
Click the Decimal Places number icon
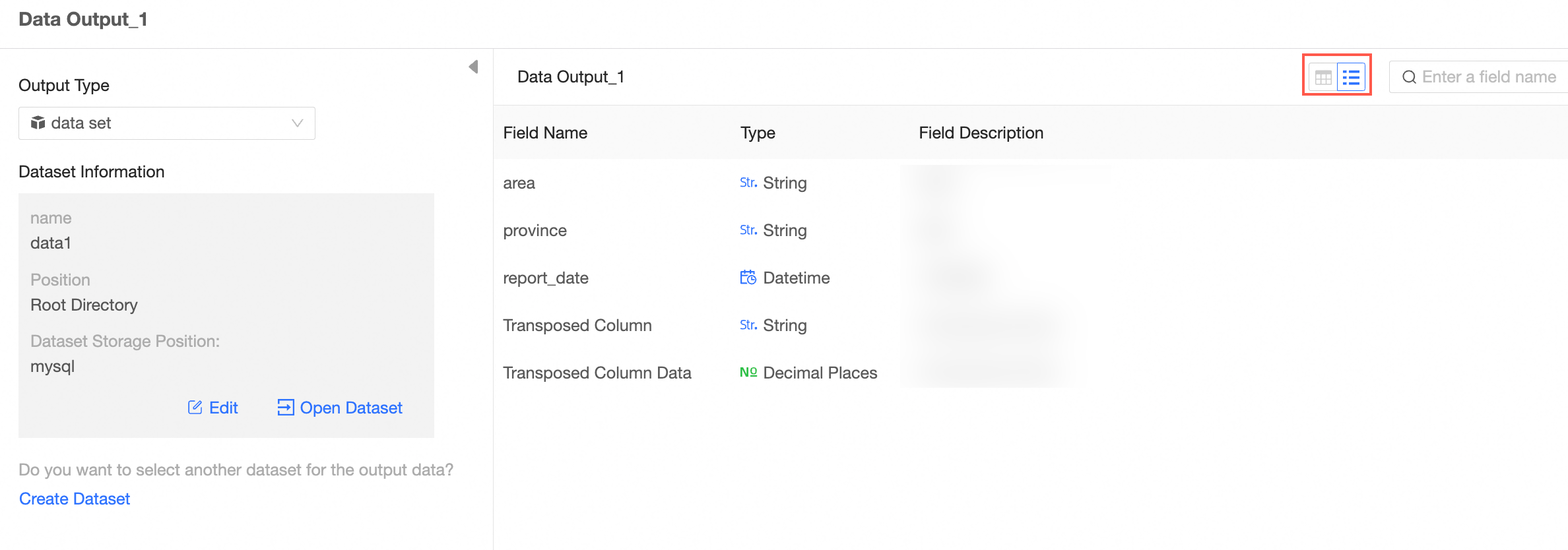pyautogui.click(x=748, y=373)
